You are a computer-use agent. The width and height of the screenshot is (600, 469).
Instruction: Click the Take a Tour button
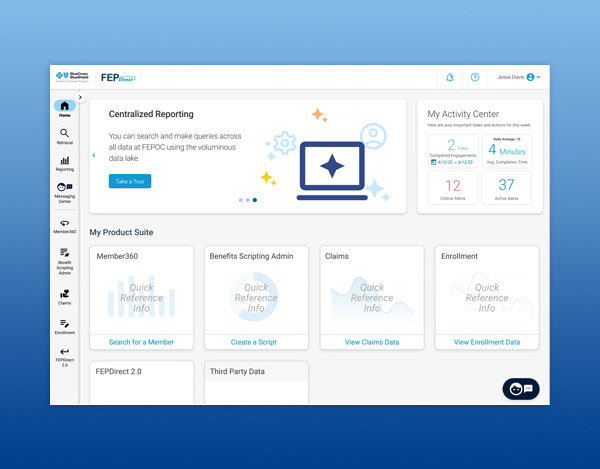point(130,181)
